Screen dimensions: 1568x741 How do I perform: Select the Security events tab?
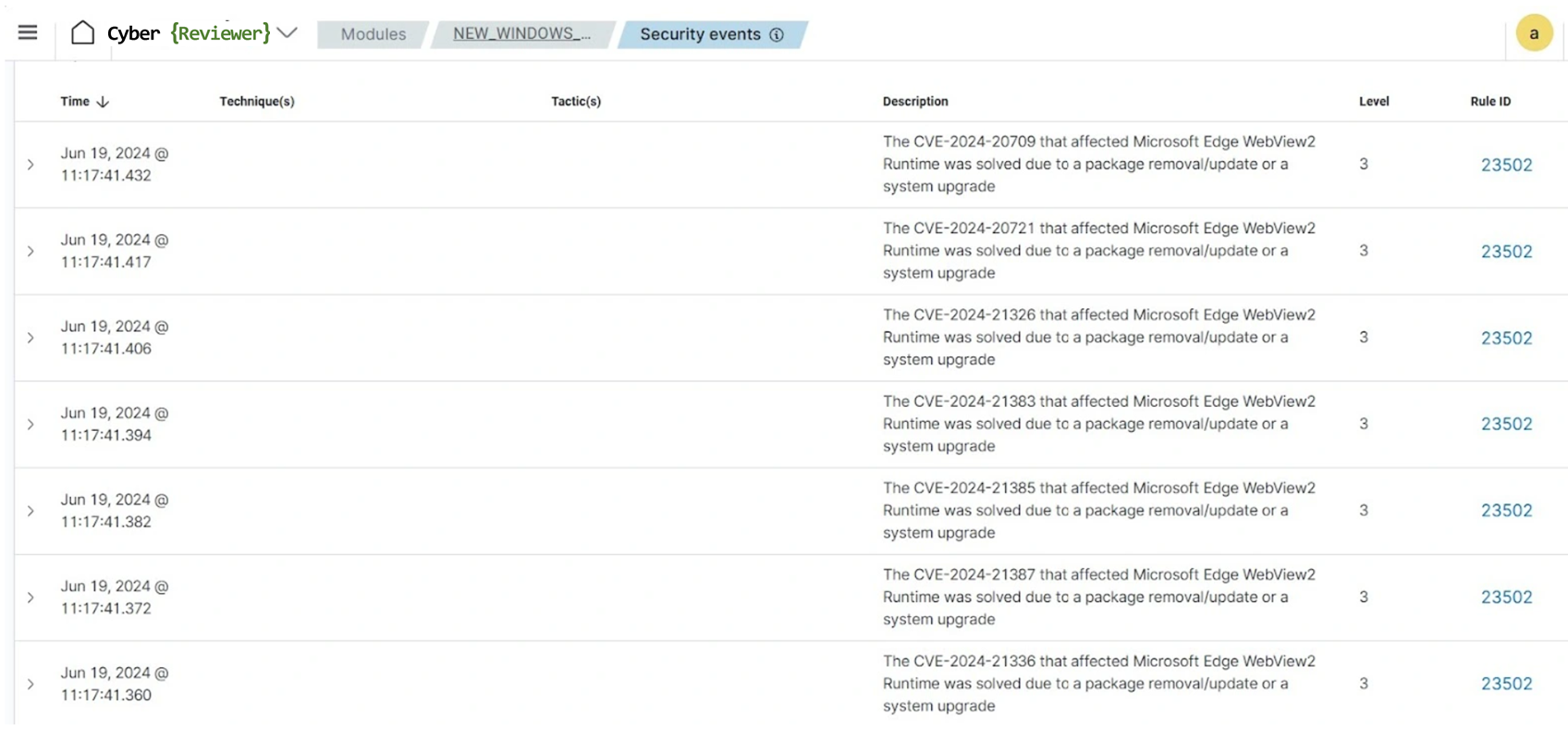point(700,34)
